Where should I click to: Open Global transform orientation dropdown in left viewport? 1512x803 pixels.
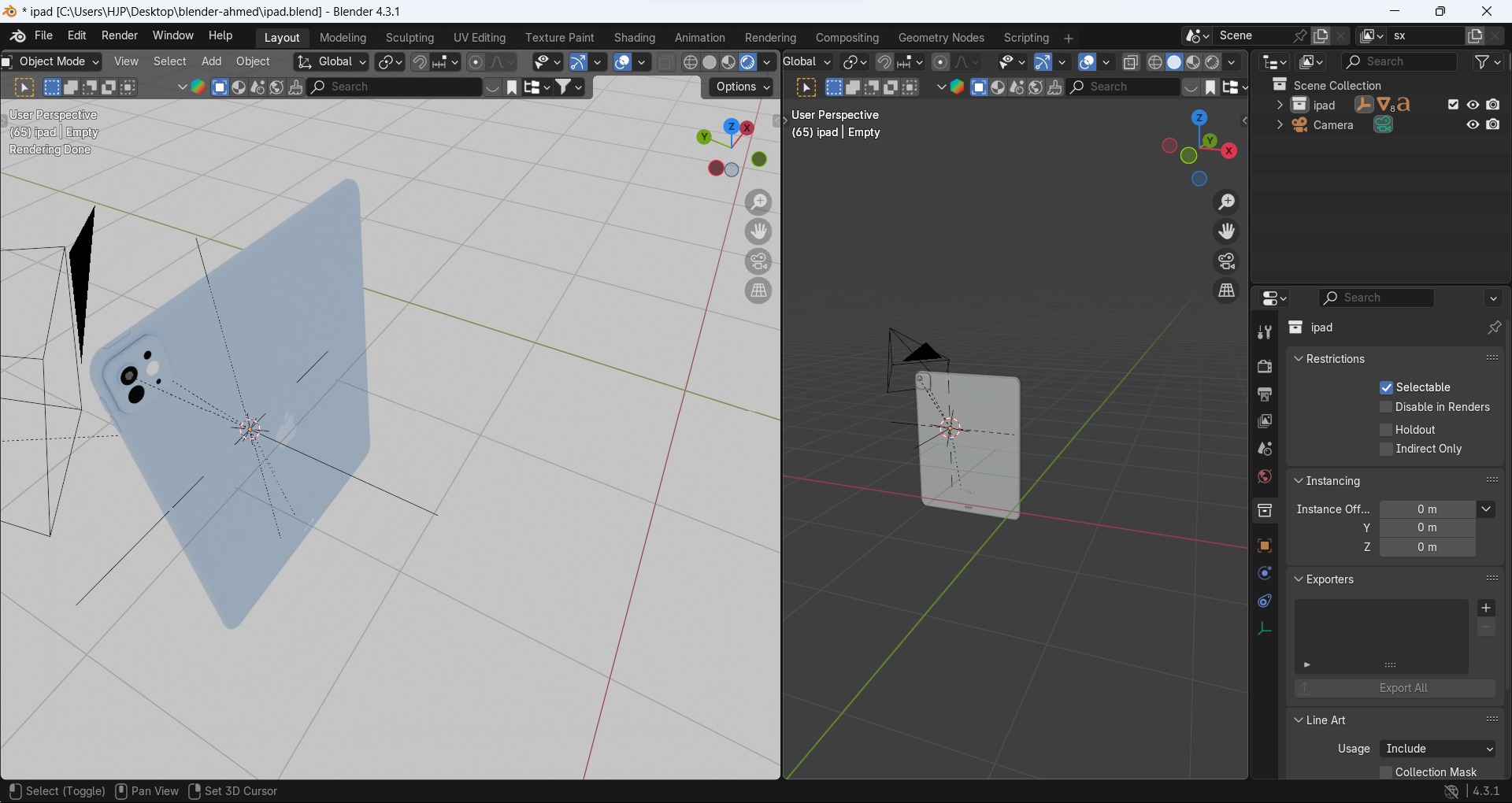tap(332, 62)
